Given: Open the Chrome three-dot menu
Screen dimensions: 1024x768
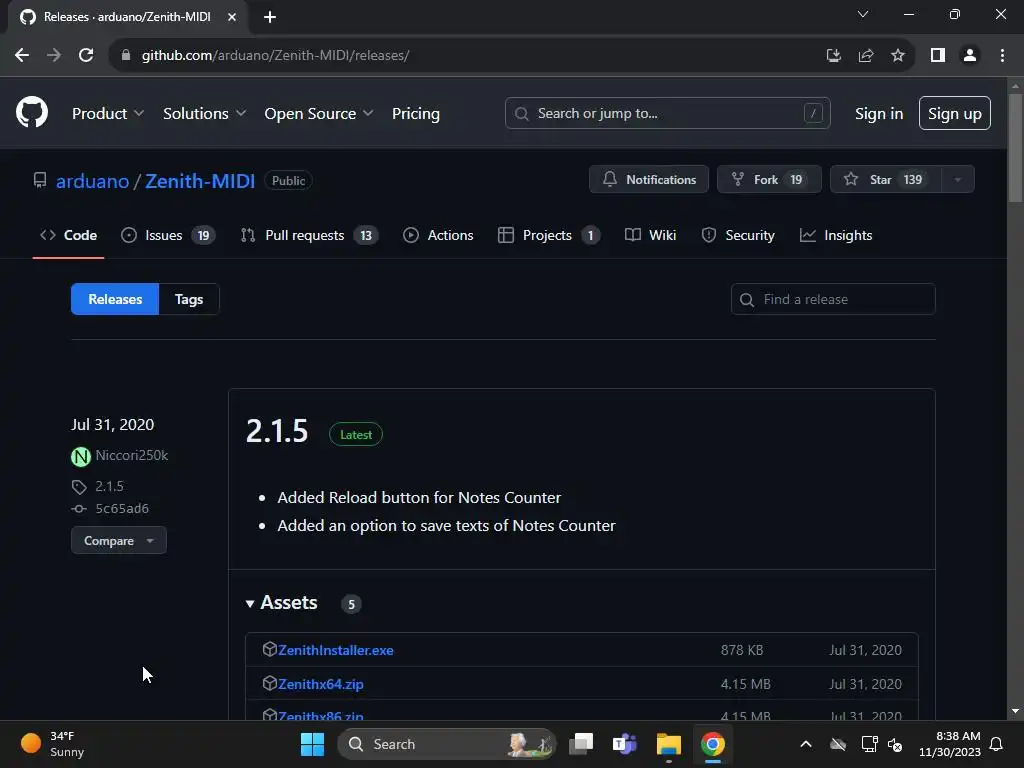Looking at the screenshot, I should pyautogui.click(x=1002, y=56).
